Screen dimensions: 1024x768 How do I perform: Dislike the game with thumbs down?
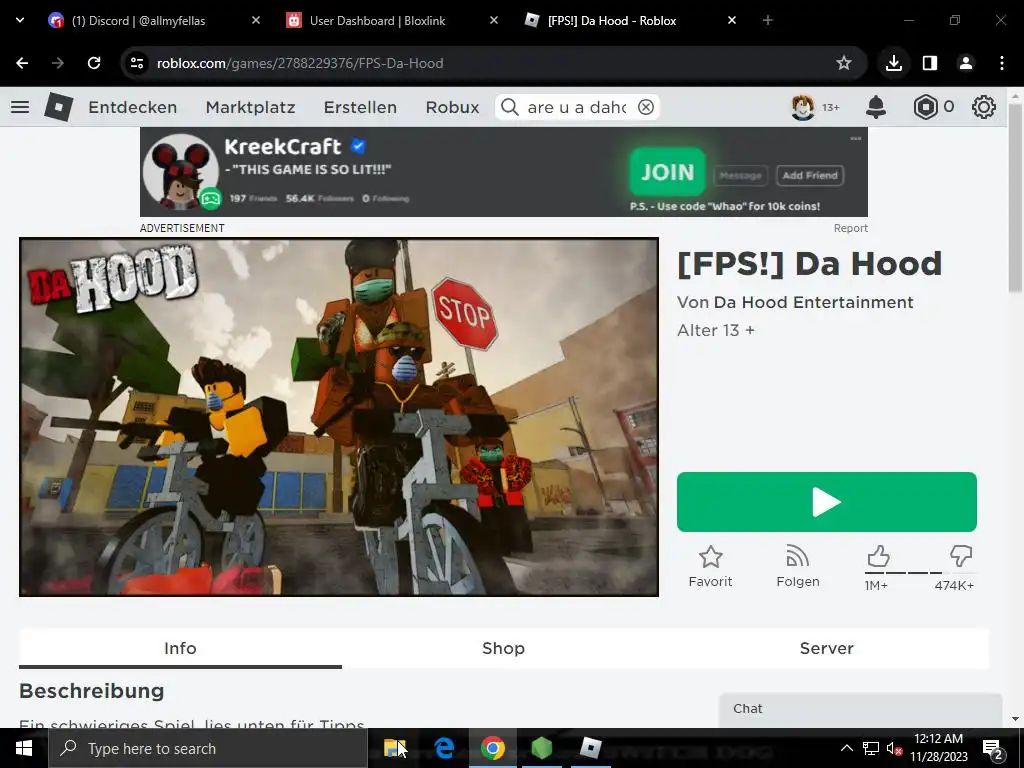(961, 556)
